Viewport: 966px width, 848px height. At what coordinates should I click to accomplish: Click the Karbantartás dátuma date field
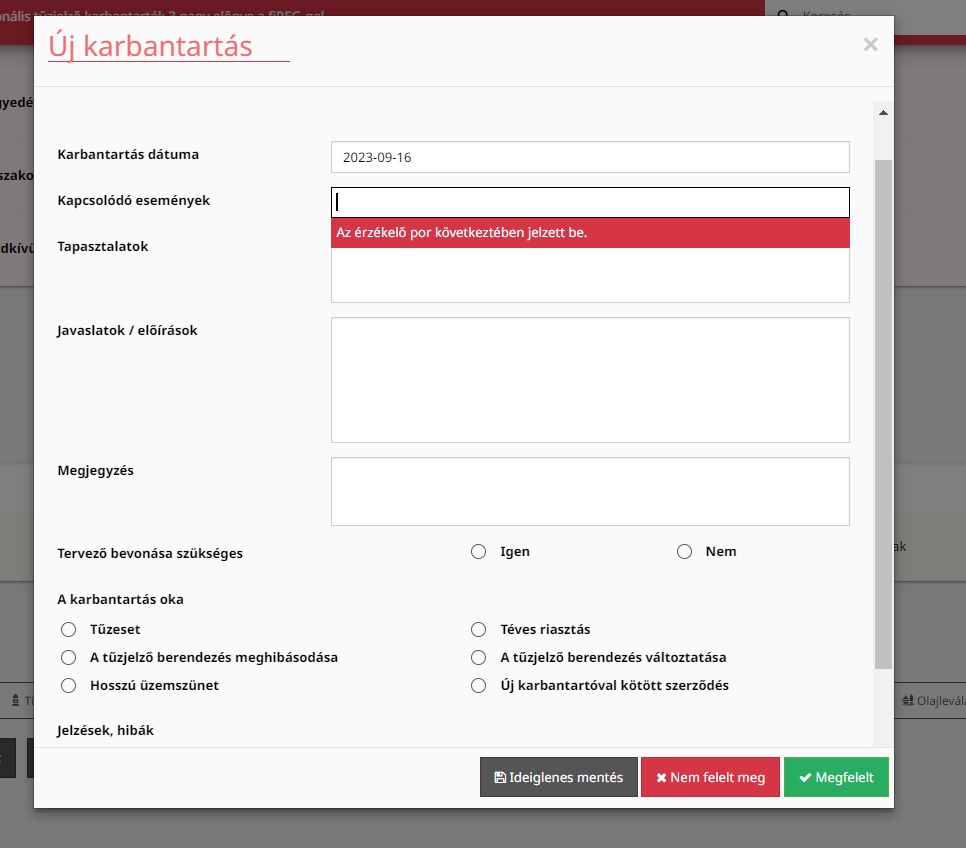coord(590,157)
